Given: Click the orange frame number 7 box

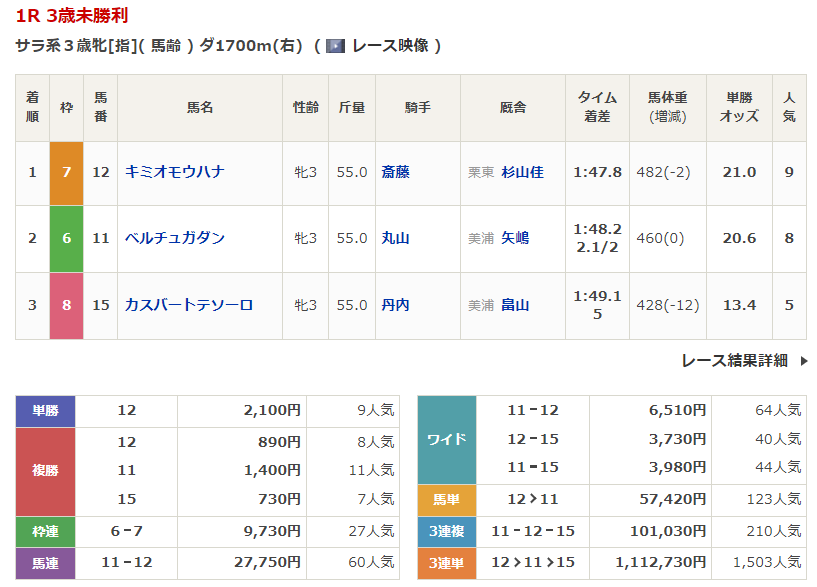Looking at the screenshot, I should coord(66,172).
